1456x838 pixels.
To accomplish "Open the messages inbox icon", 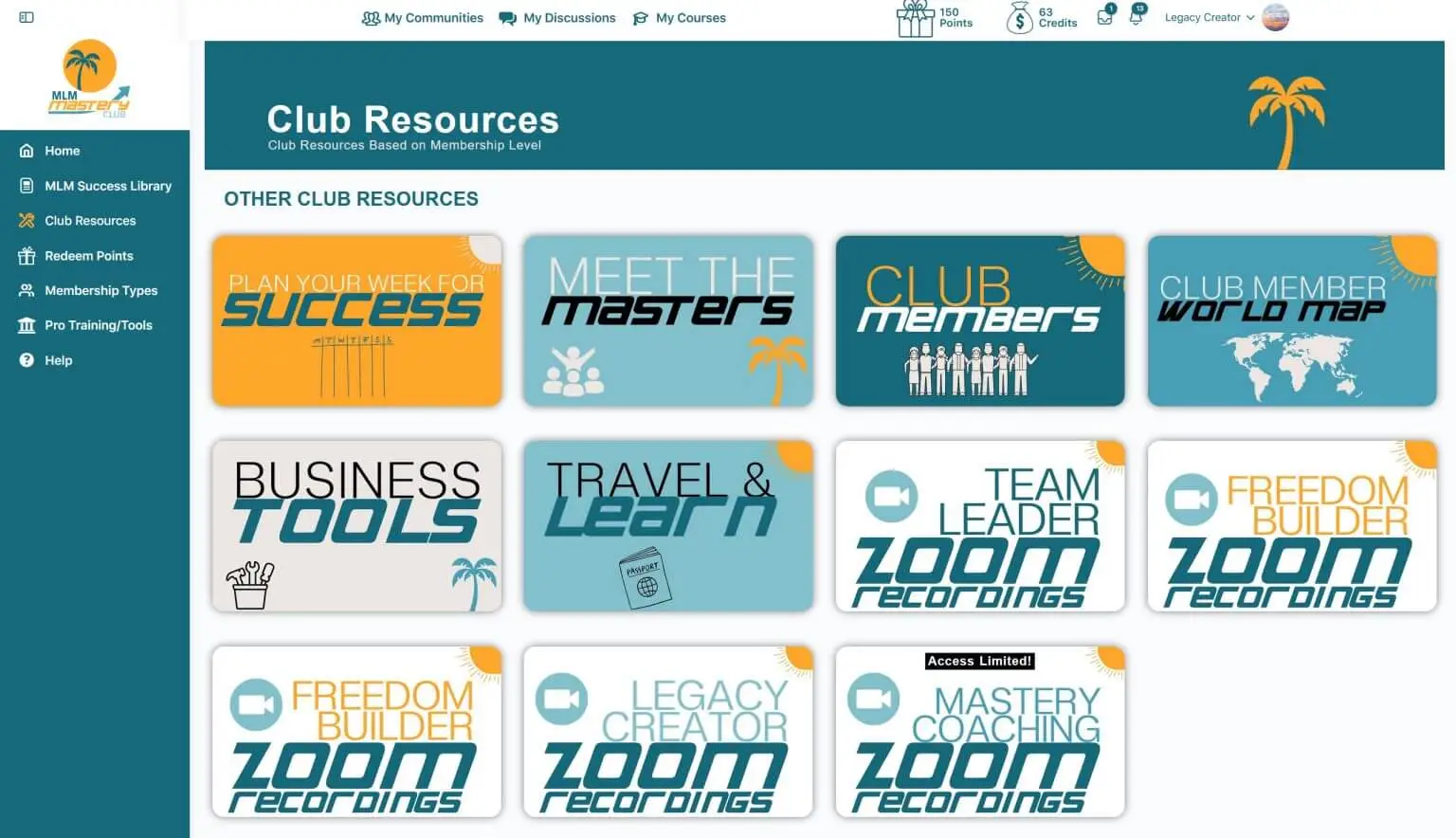I will pyautogui.click(x=1104, y=17).
